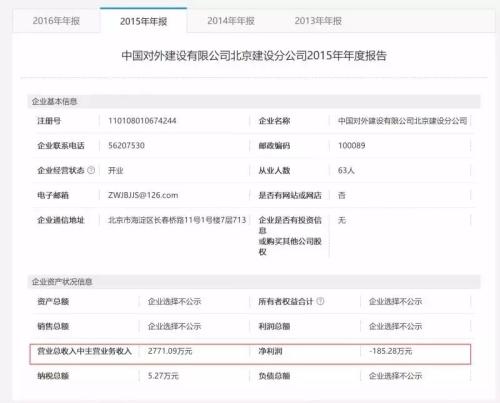Click the 负债总额 label

tap(274, 376)
